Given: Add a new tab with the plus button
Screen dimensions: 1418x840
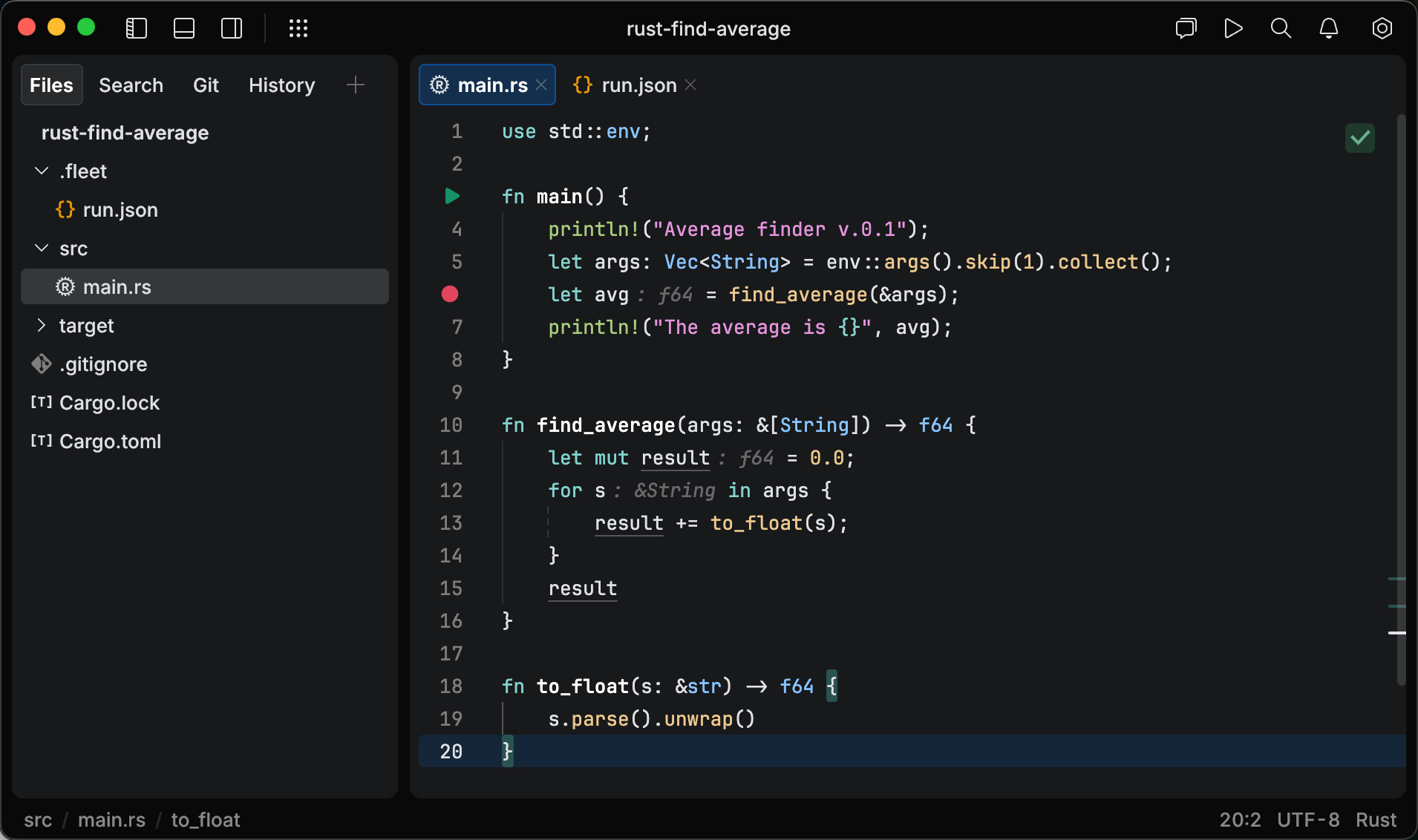Looking at the screenshot, I should click(355, 85).
